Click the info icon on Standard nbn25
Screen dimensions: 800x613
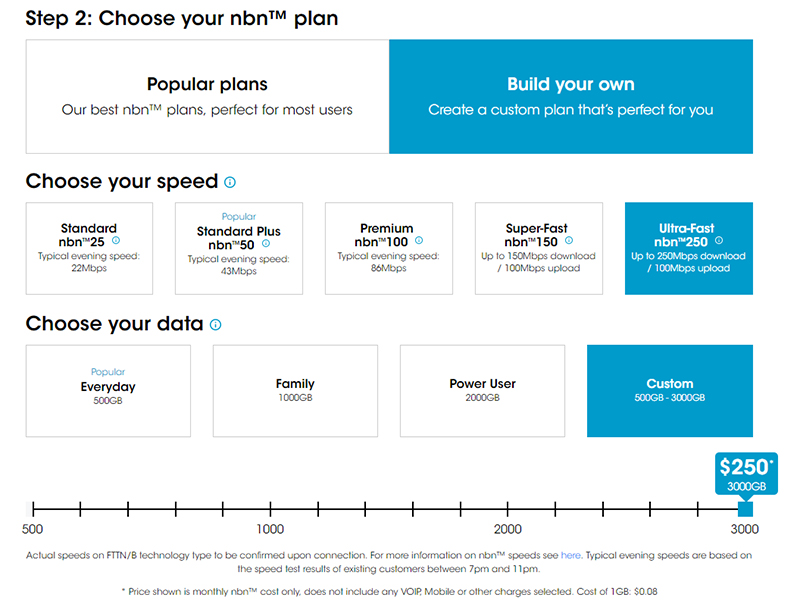coord(116,240)
